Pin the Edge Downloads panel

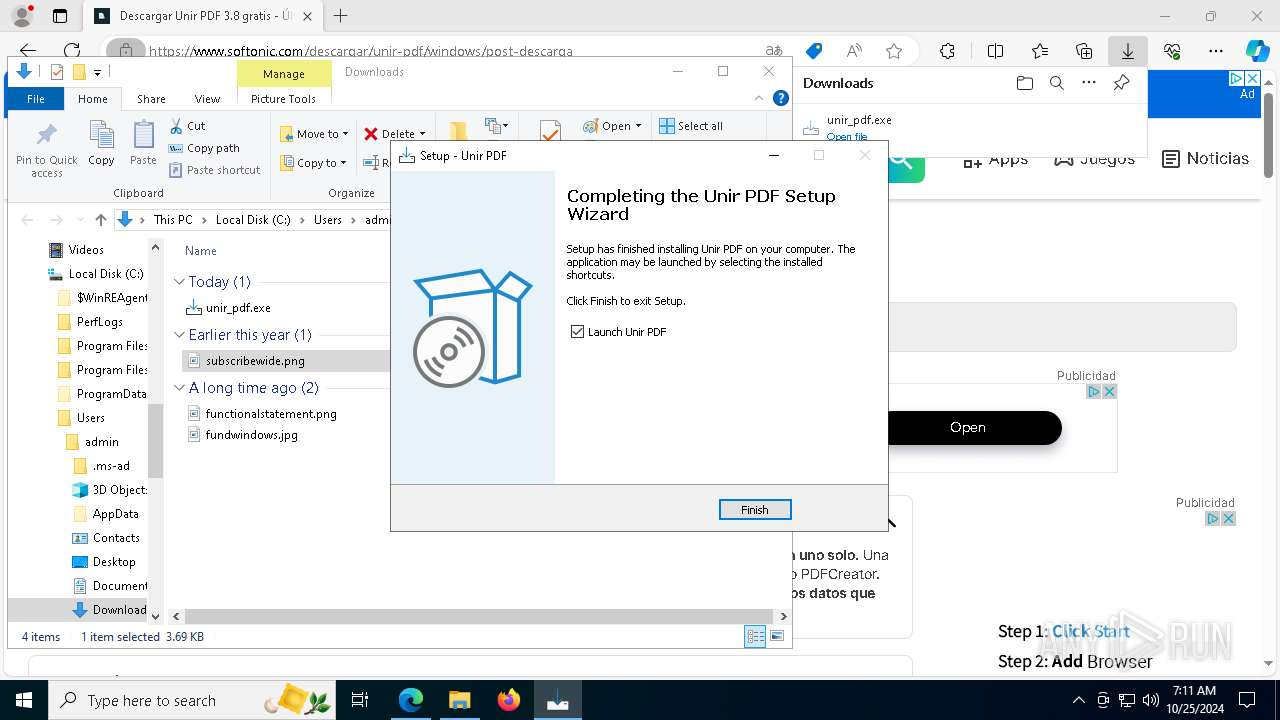(1122, 83)
